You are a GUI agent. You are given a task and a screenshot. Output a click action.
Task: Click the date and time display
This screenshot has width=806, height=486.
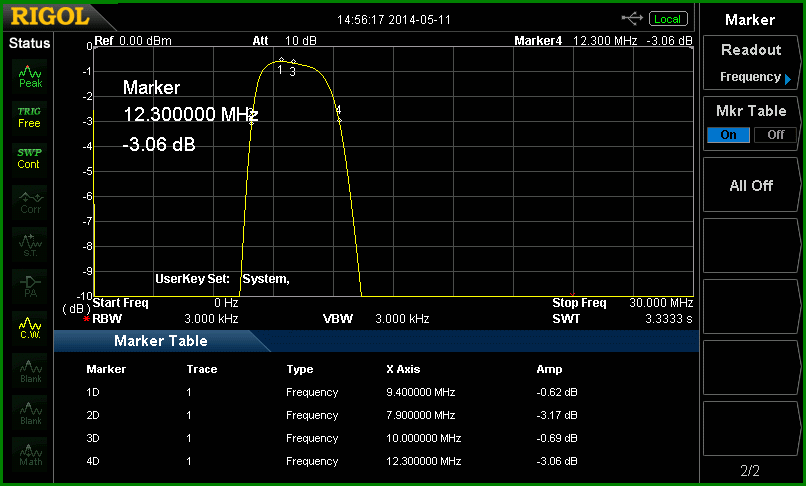[x=394, y=20]
